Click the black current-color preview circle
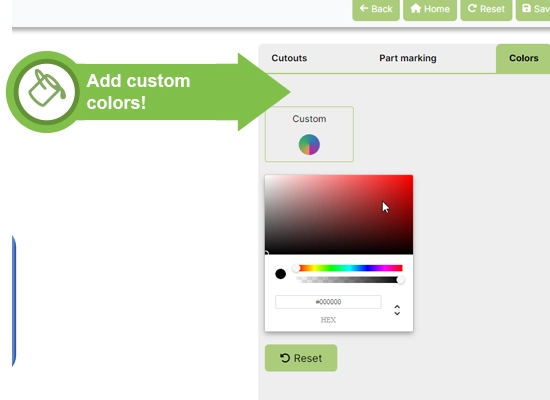This screenshot has width=550, height=400. point(281,274)
